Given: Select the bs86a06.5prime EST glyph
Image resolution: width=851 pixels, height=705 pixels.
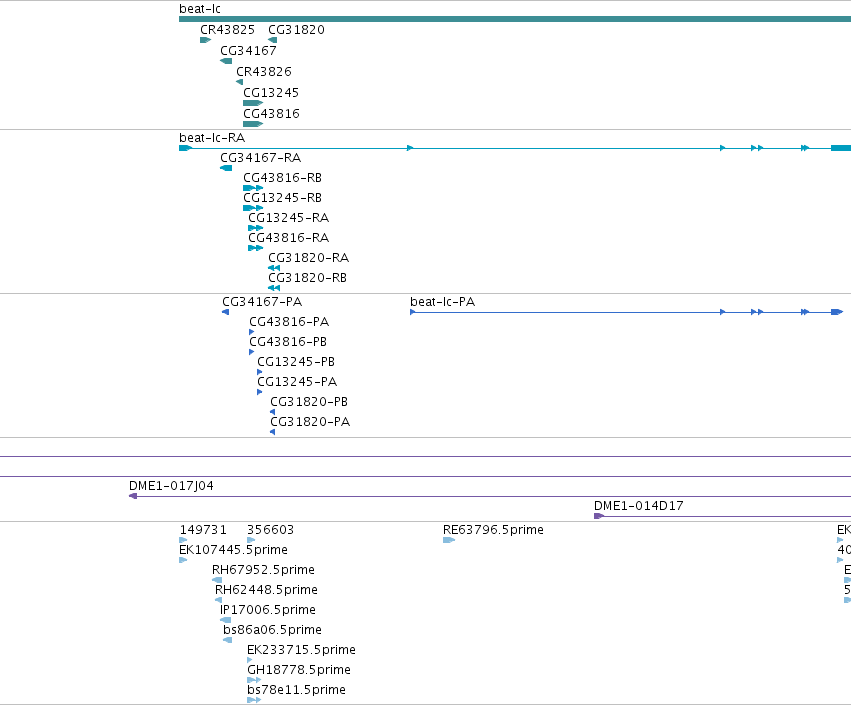Looking at the screenshot, I should [x=228, y=640].
